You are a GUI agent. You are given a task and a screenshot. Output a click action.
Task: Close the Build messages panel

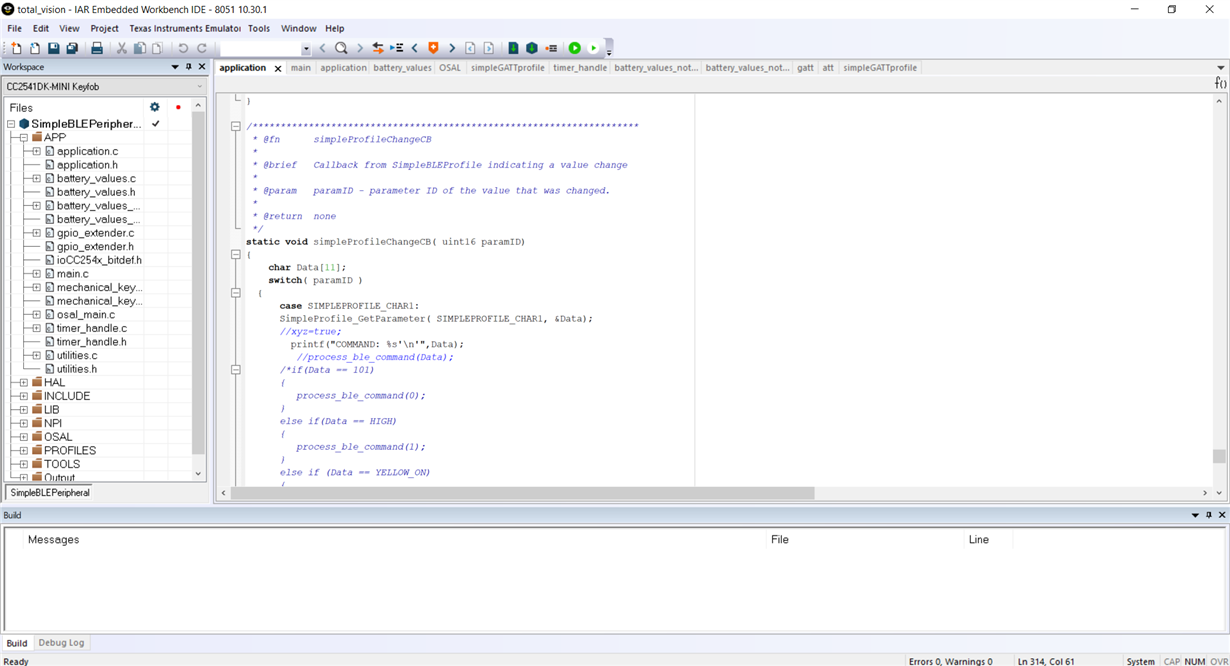pos(1222,515)
